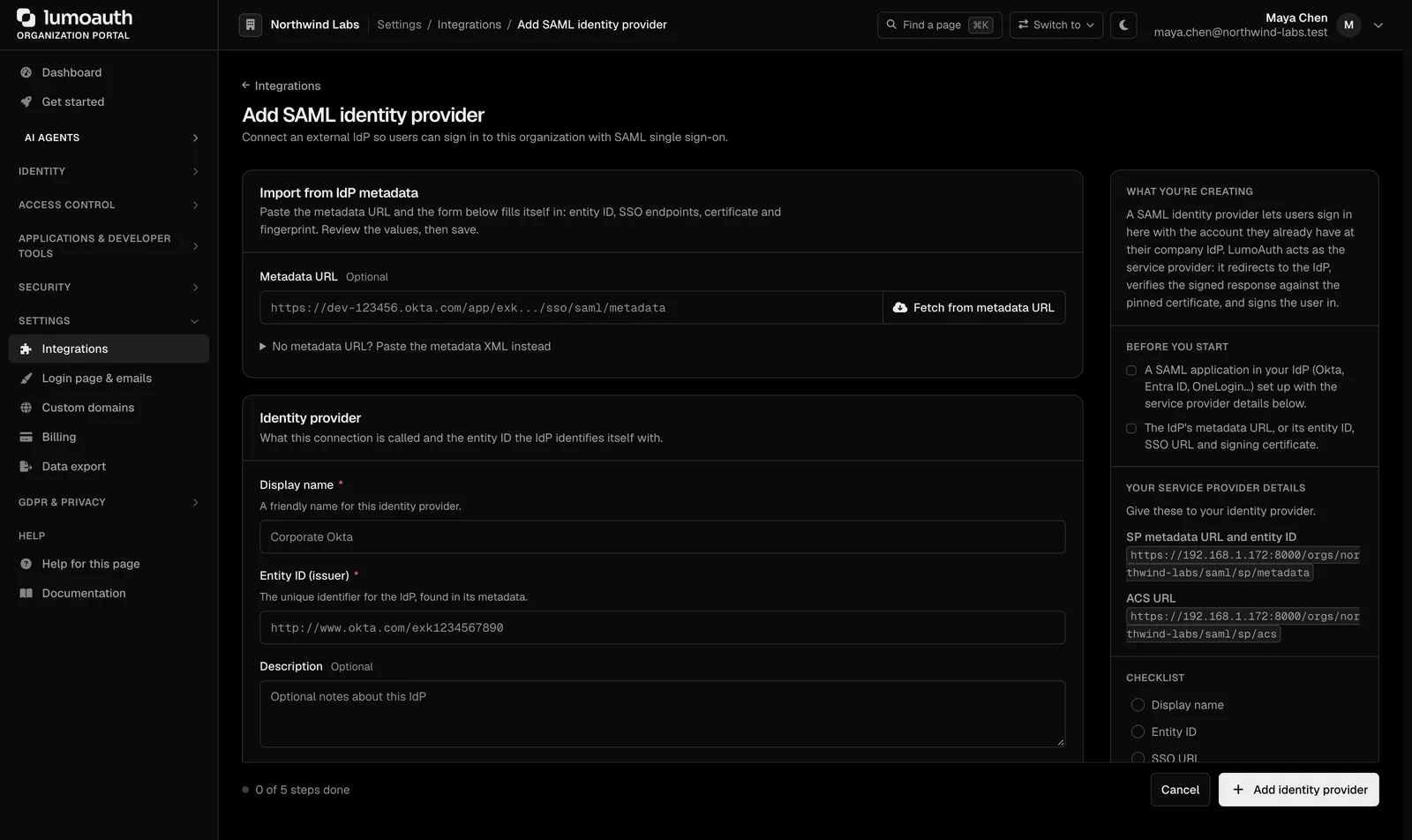
Task: Expand the Security sidebar section
Action: [x=109, y=288]
